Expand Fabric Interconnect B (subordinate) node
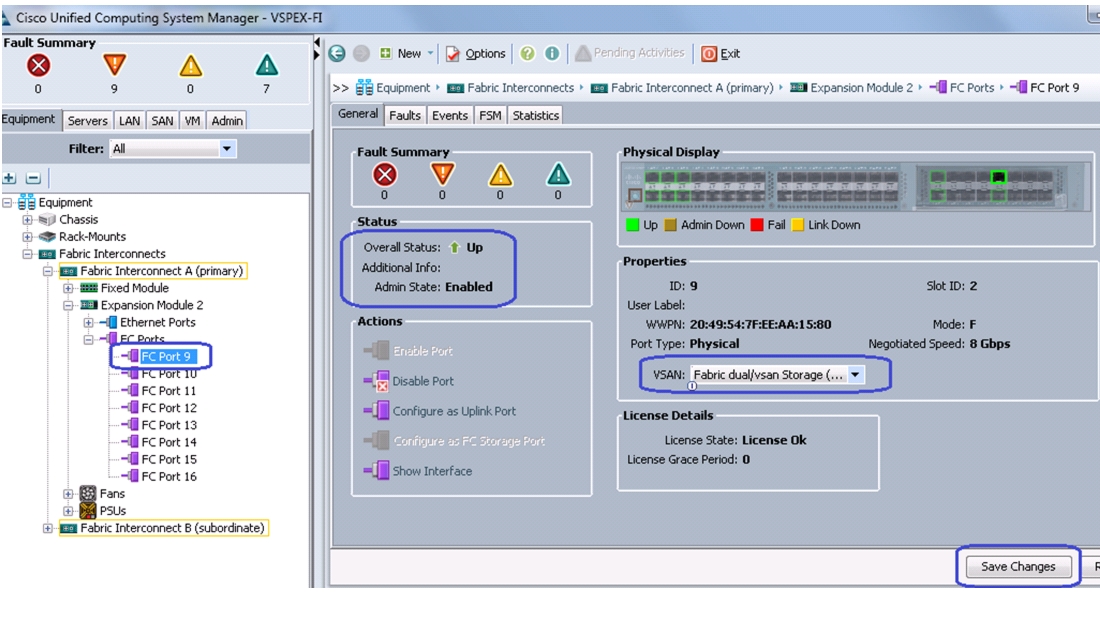 point(48,528)
